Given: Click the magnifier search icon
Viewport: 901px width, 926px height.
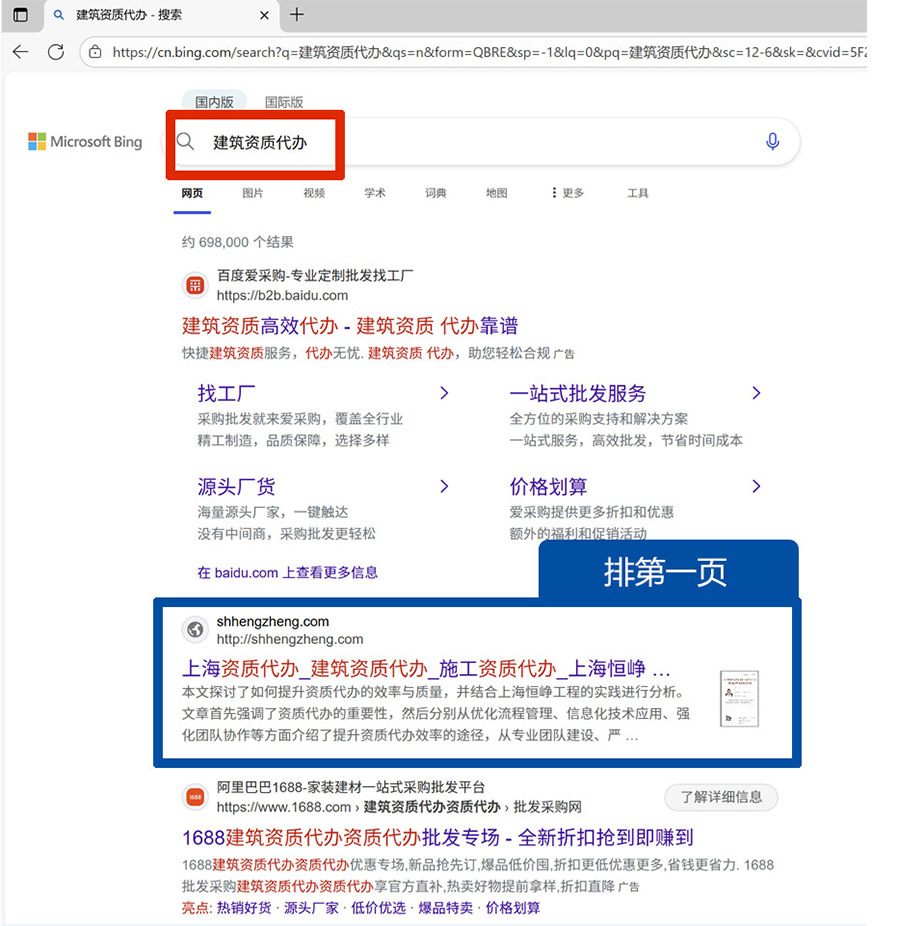Looking at the screenshot, I should 185,142.
